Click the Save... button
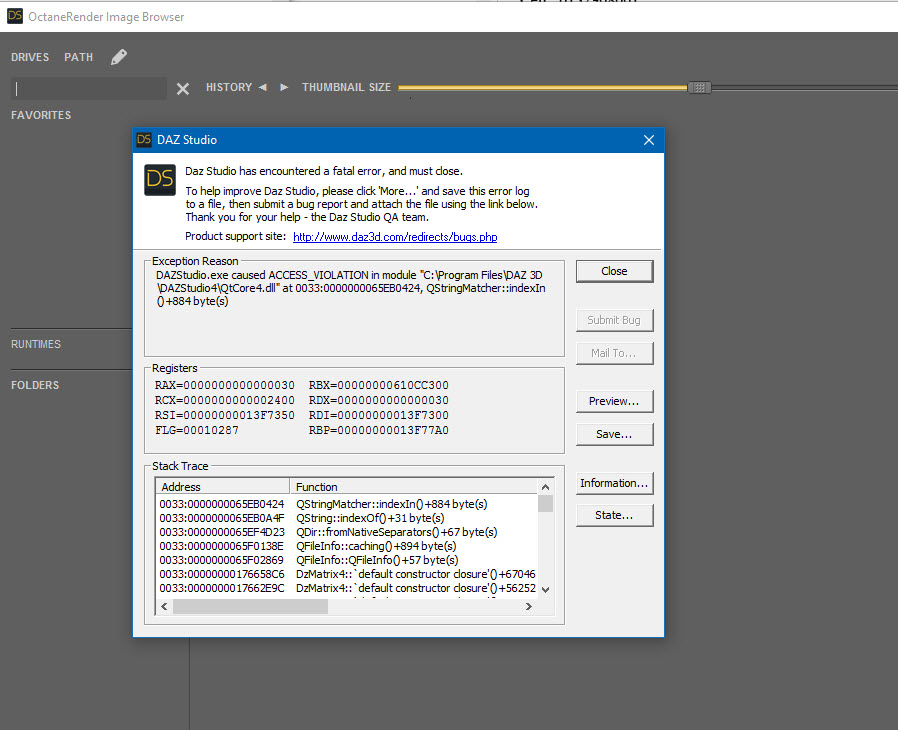The width and height of the screenshot is (898, 730). (x=615, y=435)
